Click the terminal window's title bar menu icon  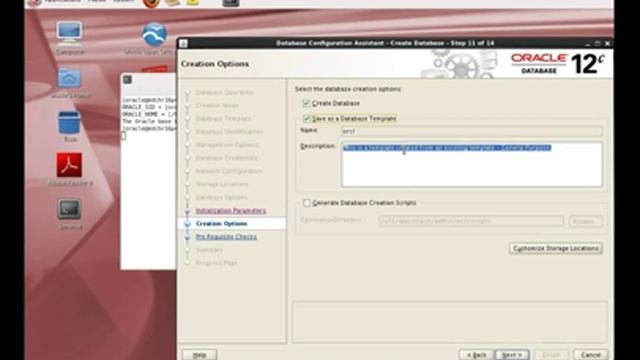point(127,79)
